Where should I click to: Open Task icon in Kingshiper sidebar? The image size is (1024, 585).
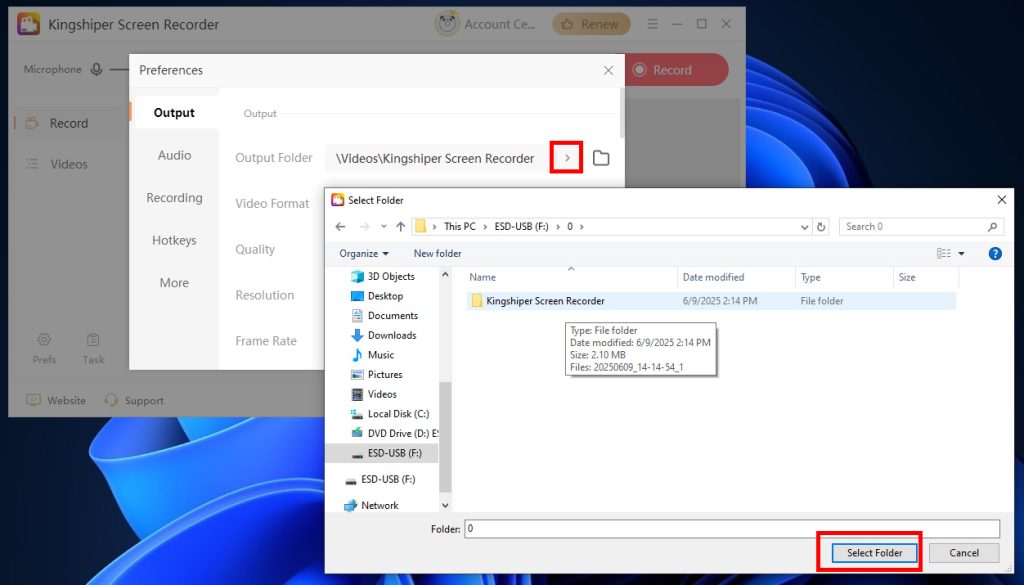coord(93,340)
